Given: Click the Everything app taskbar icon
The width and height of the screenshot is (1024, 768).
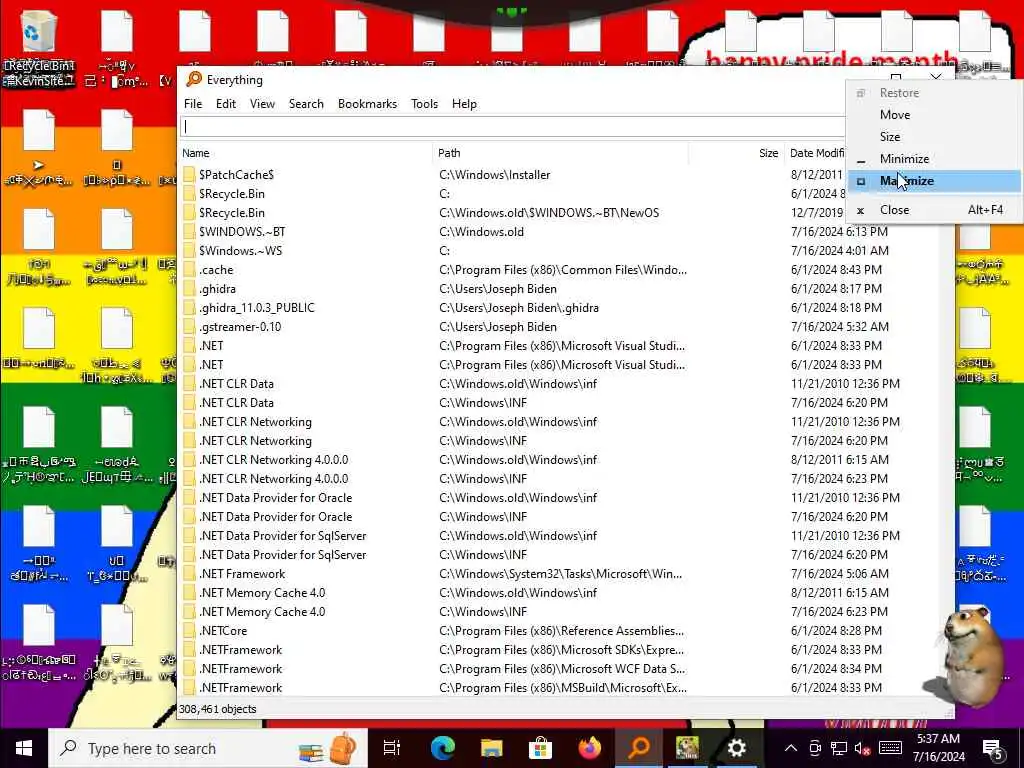Looking at the screenshot, I should pos(639,748).
